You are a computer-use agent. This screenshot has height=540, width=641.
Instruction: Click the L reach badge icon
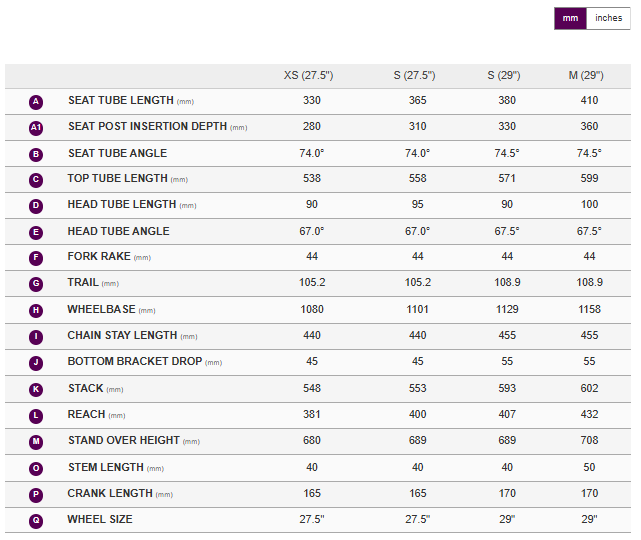coord(36,415)
